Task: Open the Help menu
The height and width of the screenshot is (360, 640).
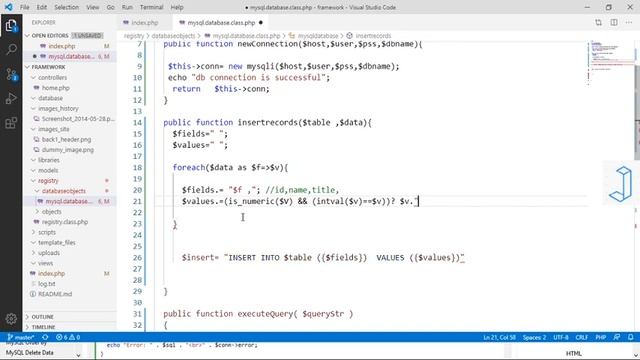Action: [x=177, y=7]
